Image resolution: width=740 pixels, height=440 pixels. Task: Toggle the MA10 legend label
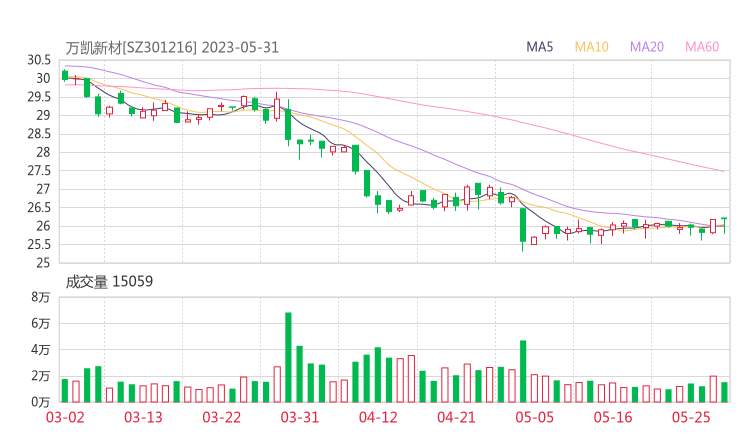pos(592,47)
